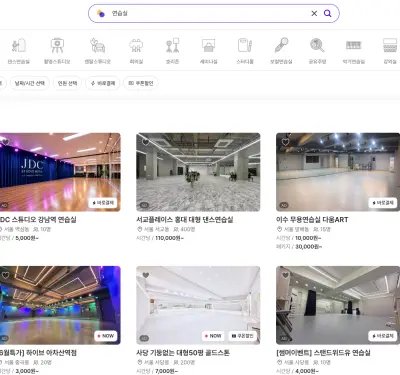Open the 인원 선택 people count filter

point(67,83)
